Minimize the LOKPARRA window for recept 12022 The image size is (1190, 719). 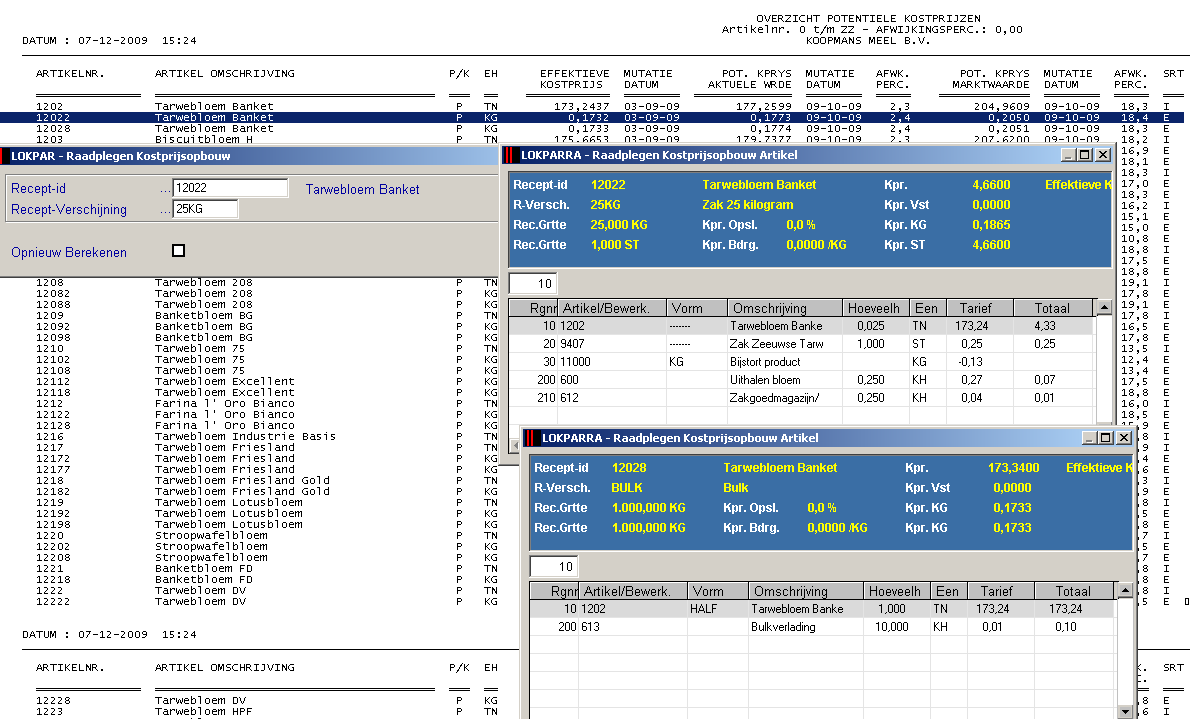pyautogui.click(x=1069, y=155)
